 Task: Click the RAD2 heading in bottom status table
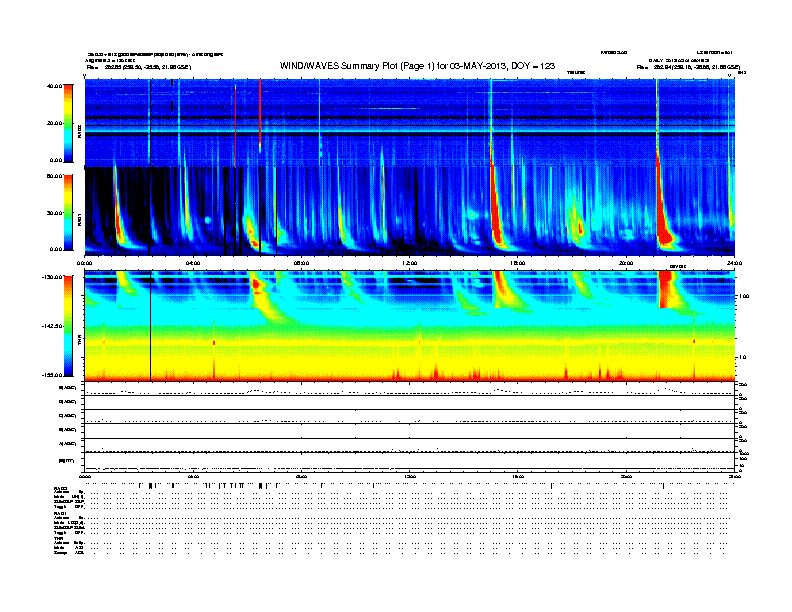pyautogui.click(x=60, y=488)
